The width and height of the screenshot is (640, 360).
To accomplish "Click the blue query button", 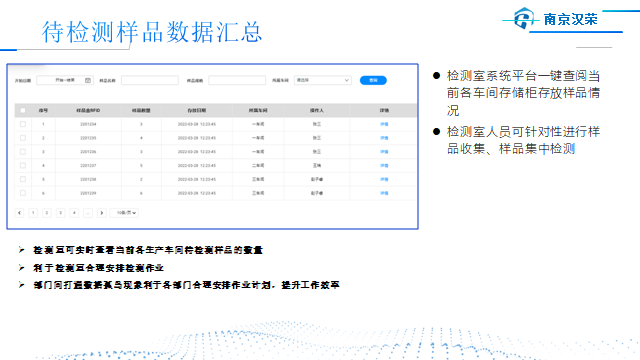I will pos(373,80).
